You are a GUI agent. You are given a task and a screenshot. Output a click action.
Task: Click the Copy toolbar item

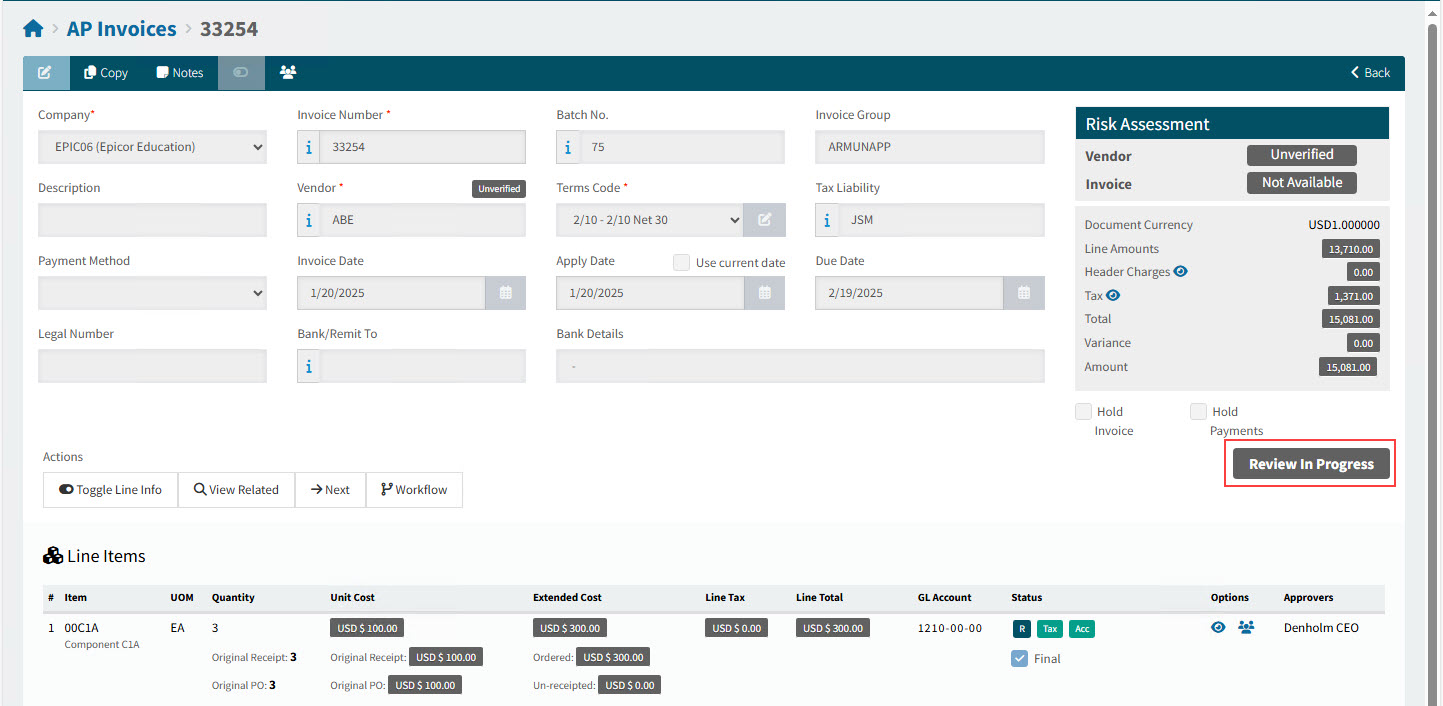[x=106, y=73]
